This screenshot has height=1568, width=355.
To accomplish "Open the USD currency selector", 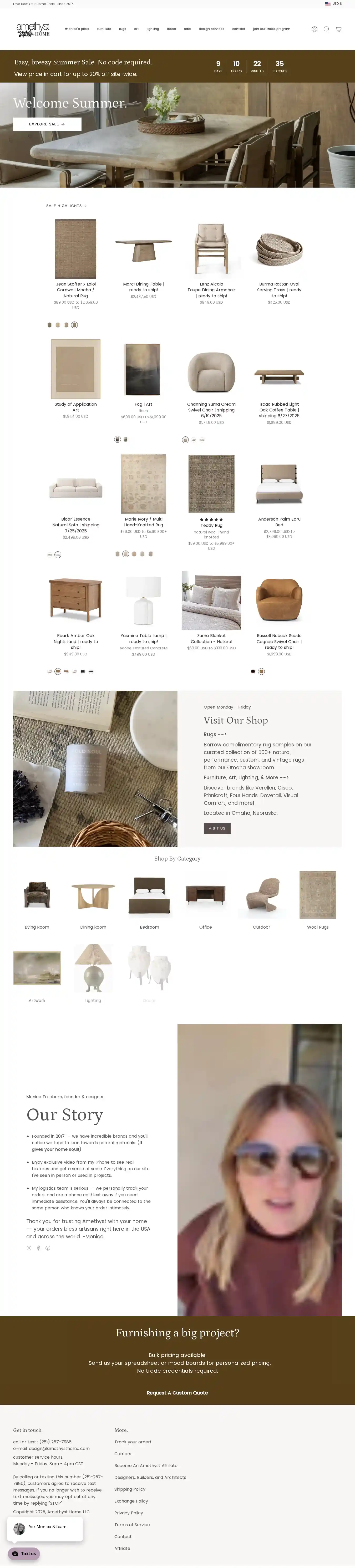I will pos(334,4).
